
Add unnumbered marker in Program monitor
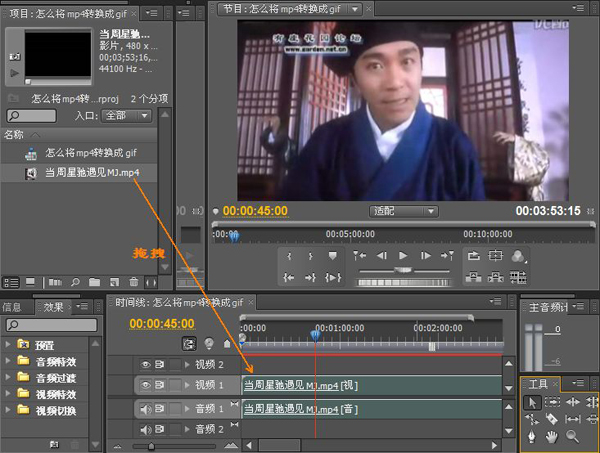(x=333, y=256)
